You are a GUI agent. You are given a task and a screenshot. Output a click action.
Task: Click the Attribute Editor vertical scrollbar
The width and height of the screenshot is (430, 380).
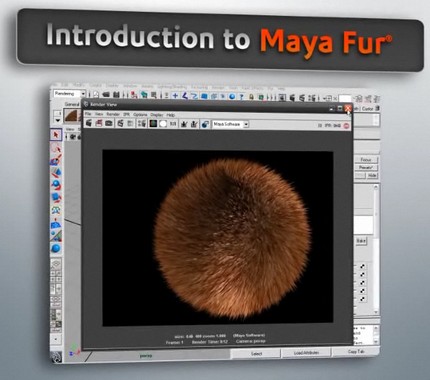375,249
